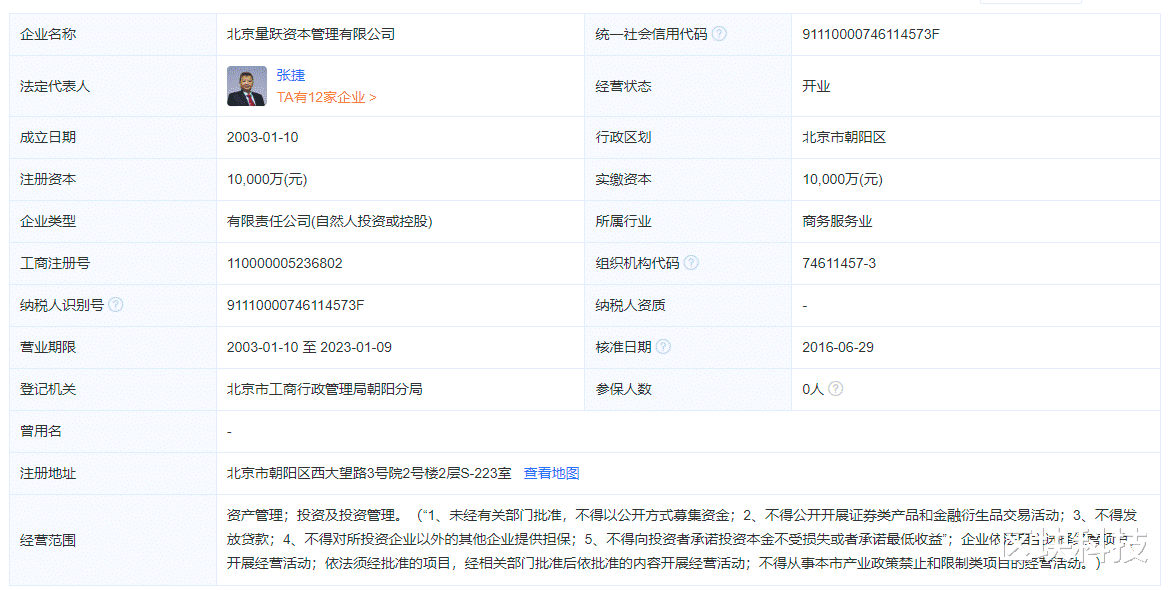This screenshot has height=590, width=1168.
Task: Open TA有12家企业 link
Action: pyautogui.click(x=326, y=98)
